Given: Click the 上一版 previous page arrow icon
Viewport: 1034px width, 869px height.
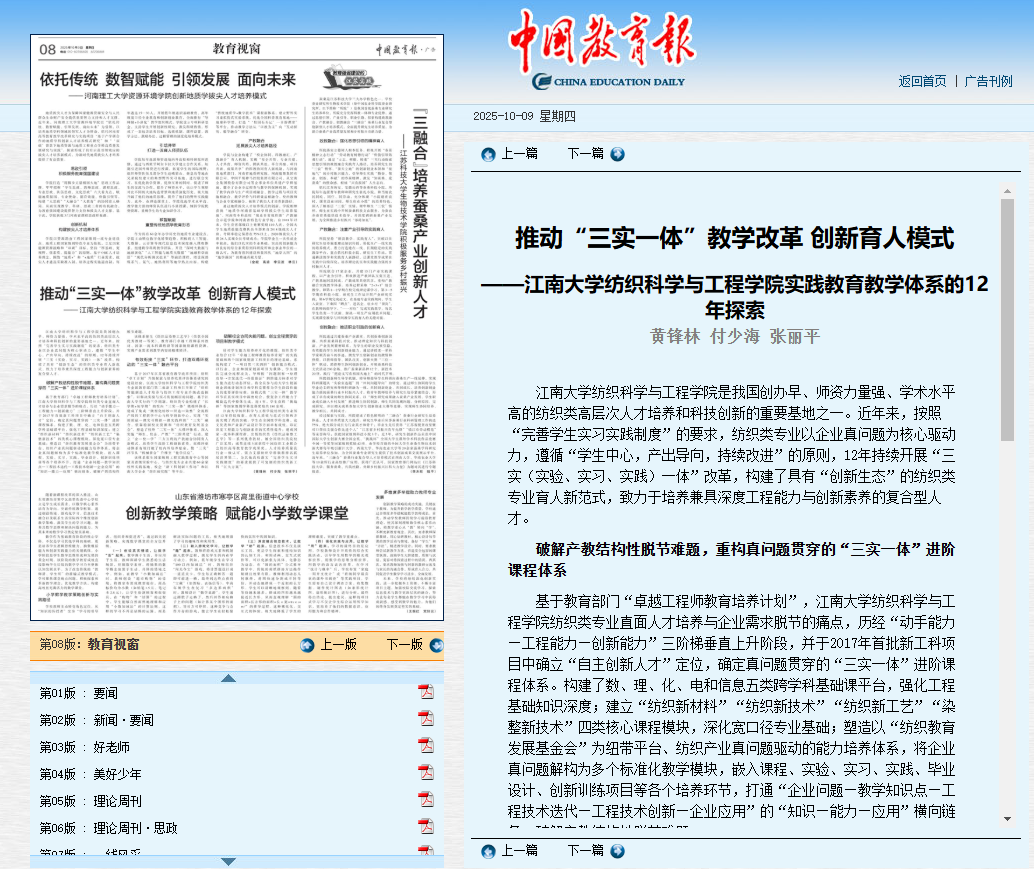Looking at the screenshot, I should [x=307, y=645].
